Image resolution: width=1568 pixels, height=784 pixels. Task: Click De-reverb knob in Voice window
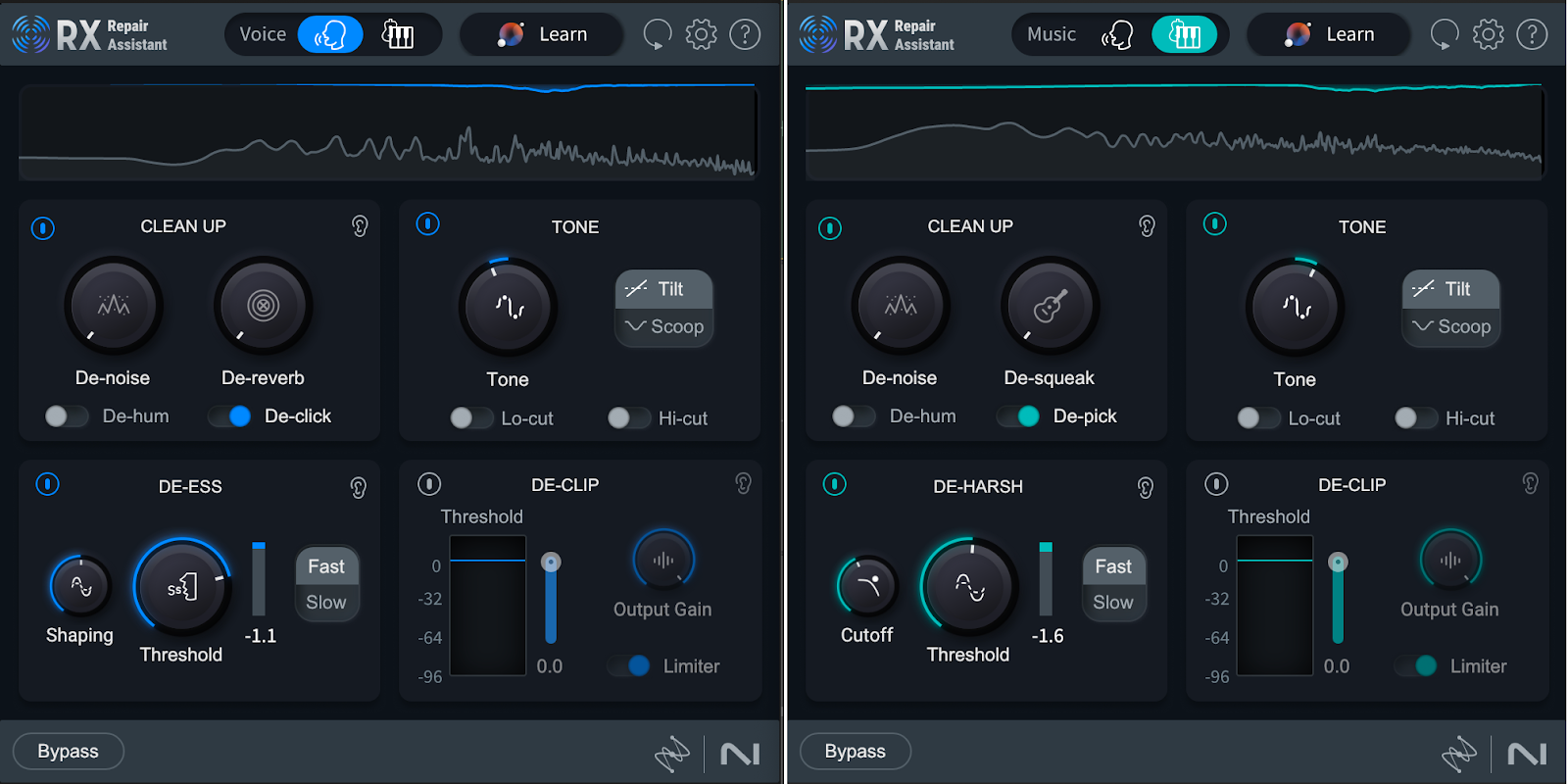(x=263, y=306)
